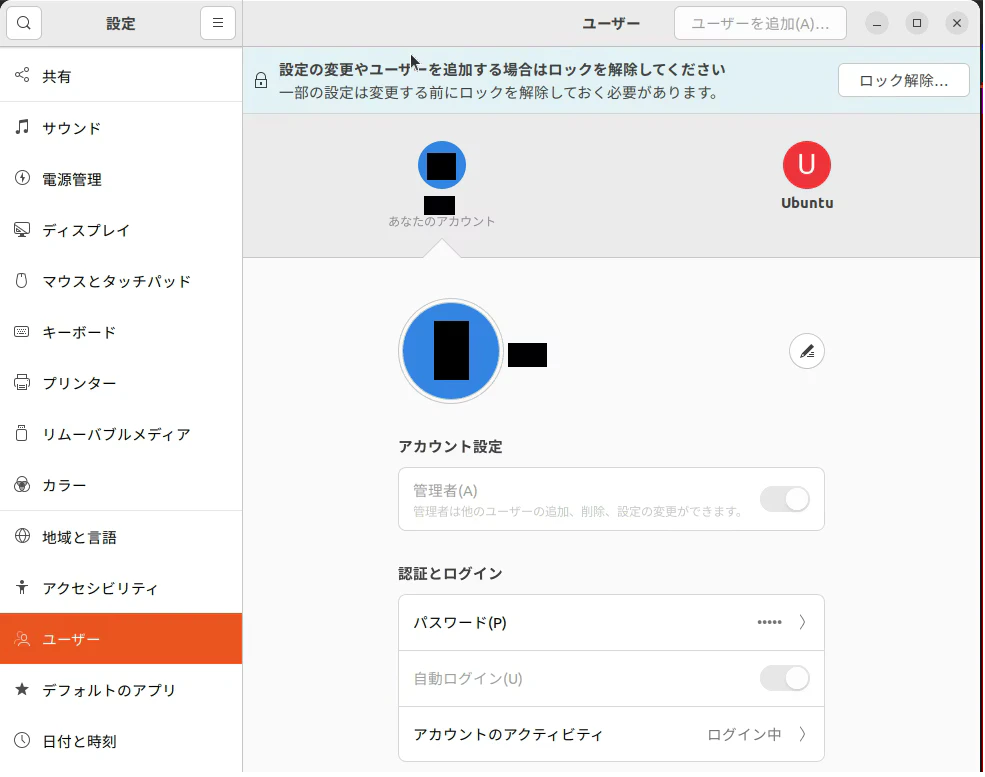Screen dimensions: 985x777
Task: Expand the パスワード(P) row chevron
Action: (802, 622)
